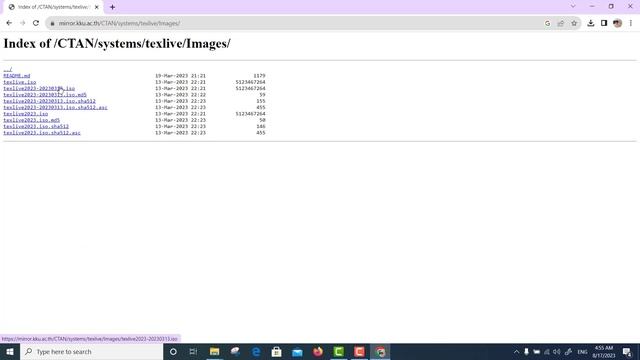The height and width of the screenshot is (360, 640).
Task: Open parent directory ../ link
Action: 8,69
